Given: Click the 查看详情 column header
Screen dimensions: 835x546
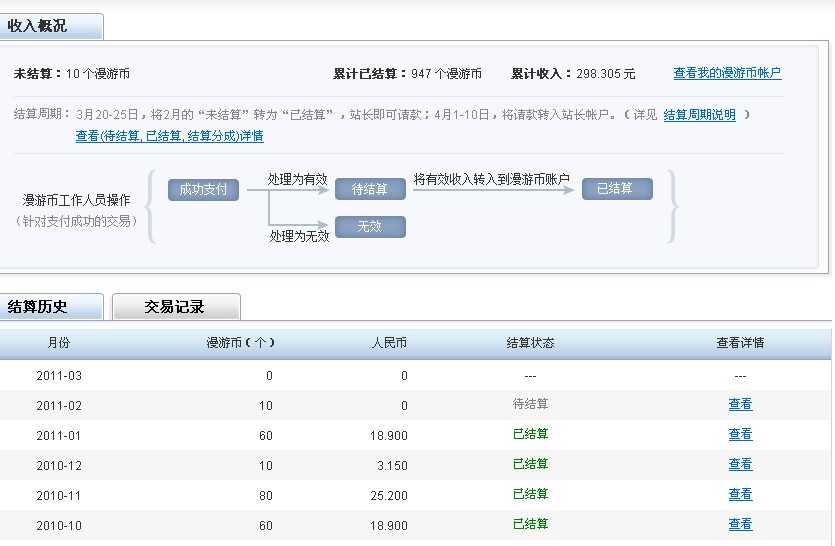Looking at the screenshot, I should (x=740, y=343).
